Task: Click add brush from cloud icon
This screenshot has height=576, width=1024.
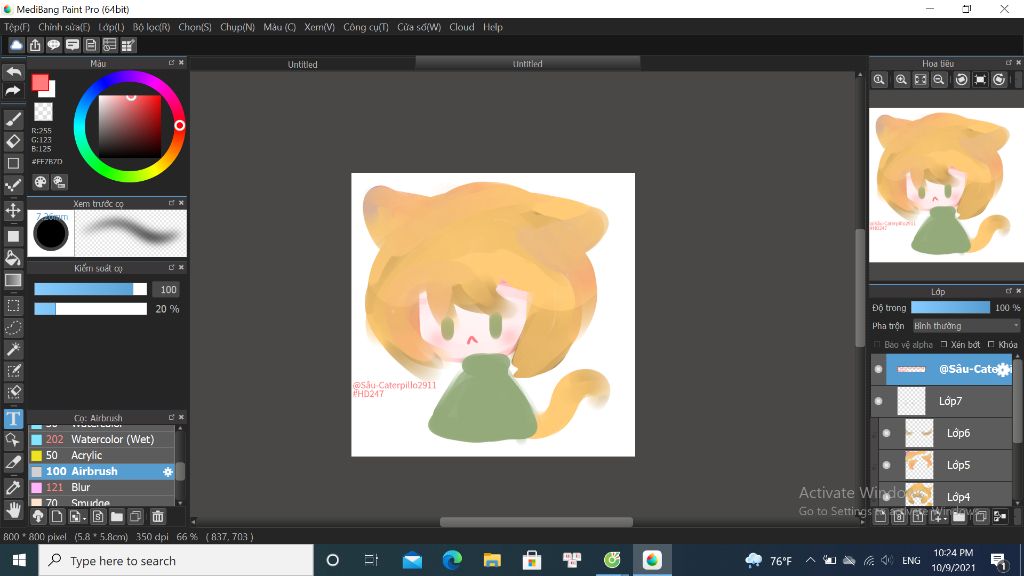Action: tap(39, 517)
